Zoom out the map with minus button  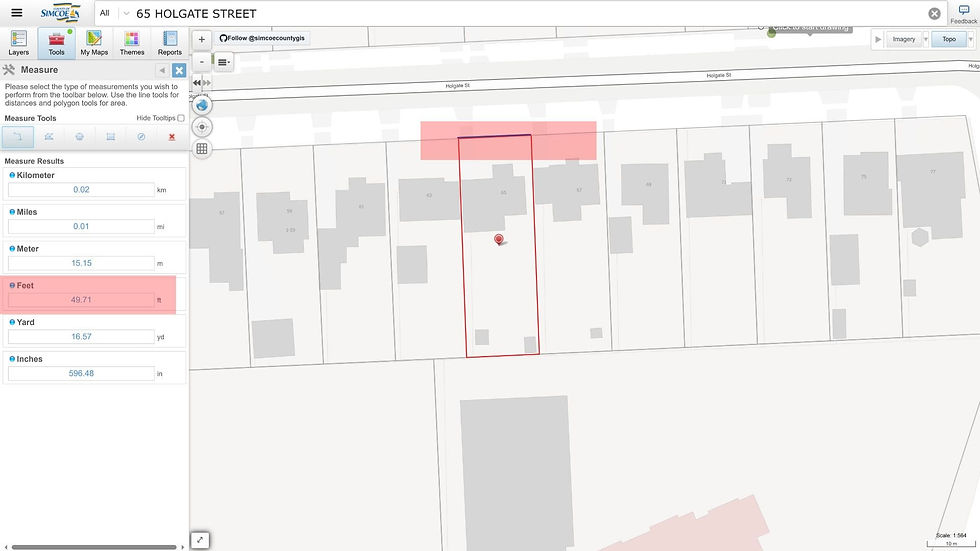(x=201, y=62)
